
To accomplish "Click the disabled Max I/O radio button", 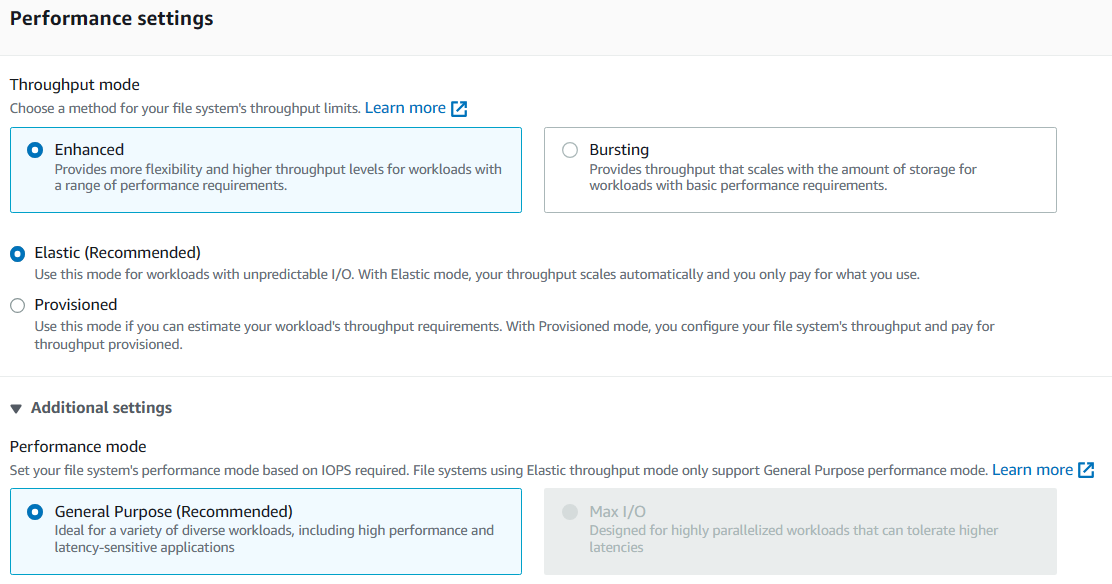I will point(570,512).
